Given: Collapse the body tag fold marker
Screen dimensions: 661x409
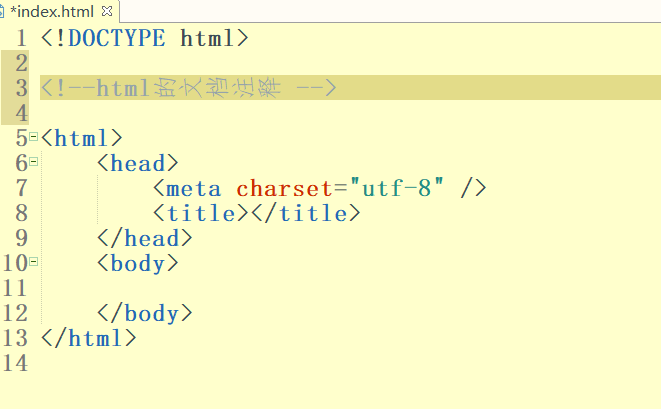Looking at the screenshot, I should point(33,261).
